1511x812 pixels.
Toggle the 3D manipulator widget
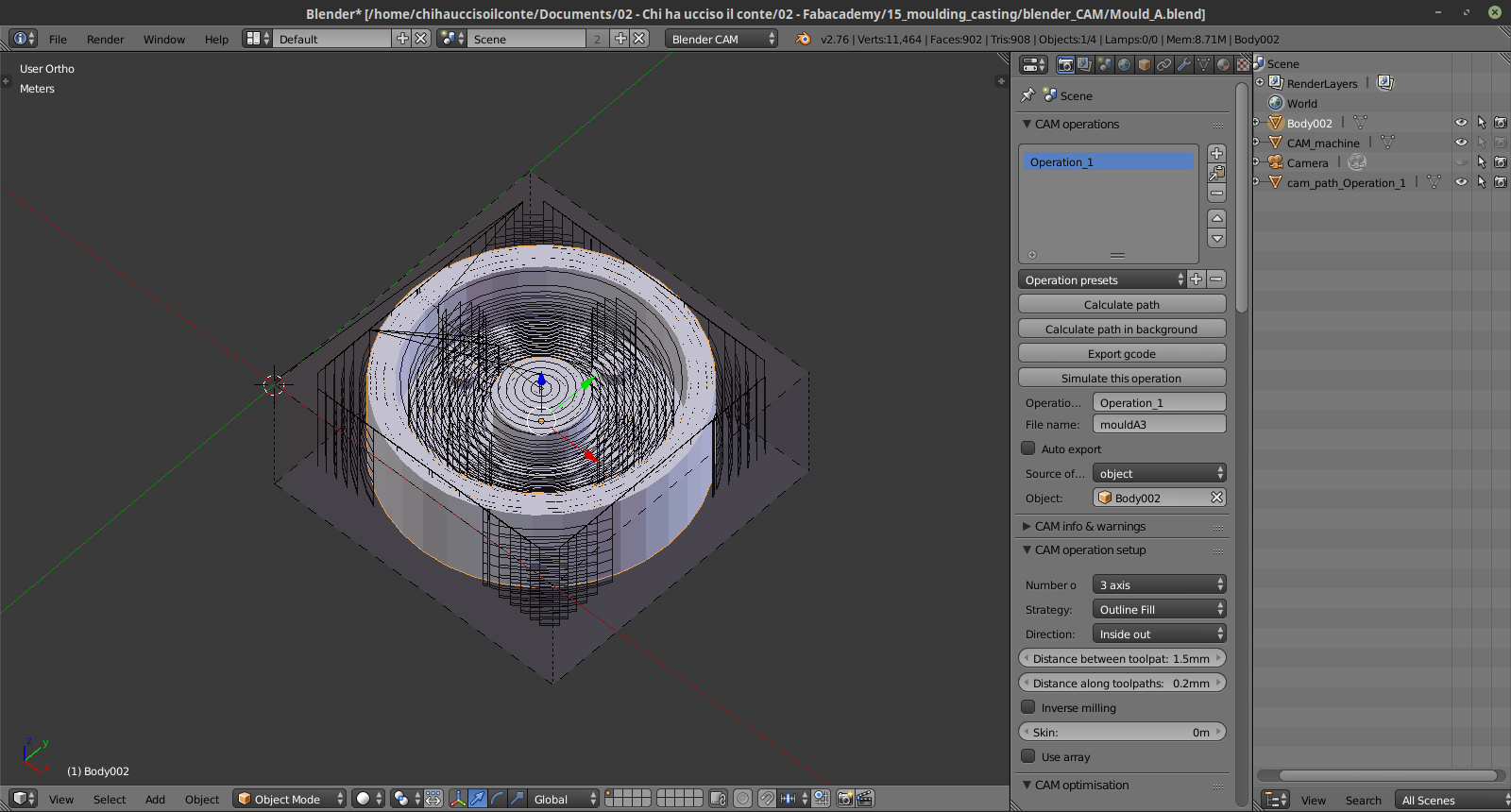(x=458, y=799)
